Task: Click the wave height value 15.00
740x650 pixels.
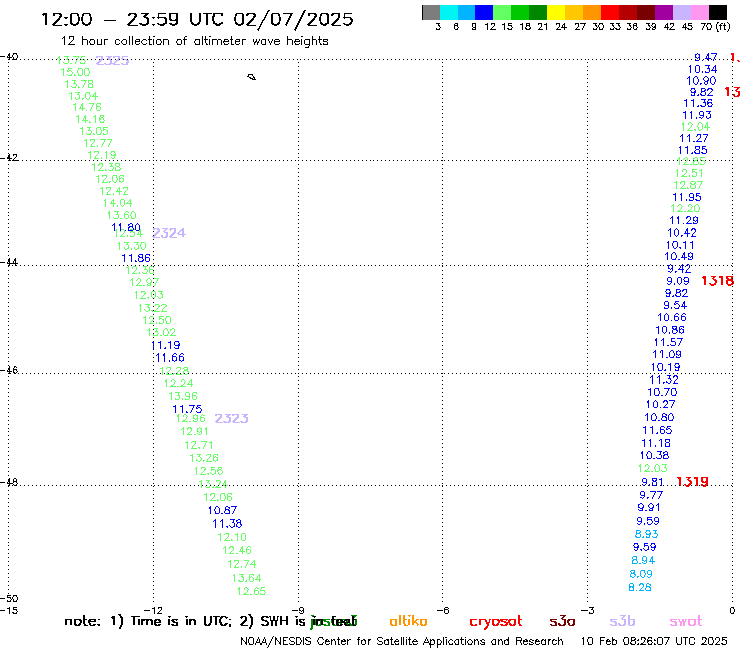Action: click(76, 72)
